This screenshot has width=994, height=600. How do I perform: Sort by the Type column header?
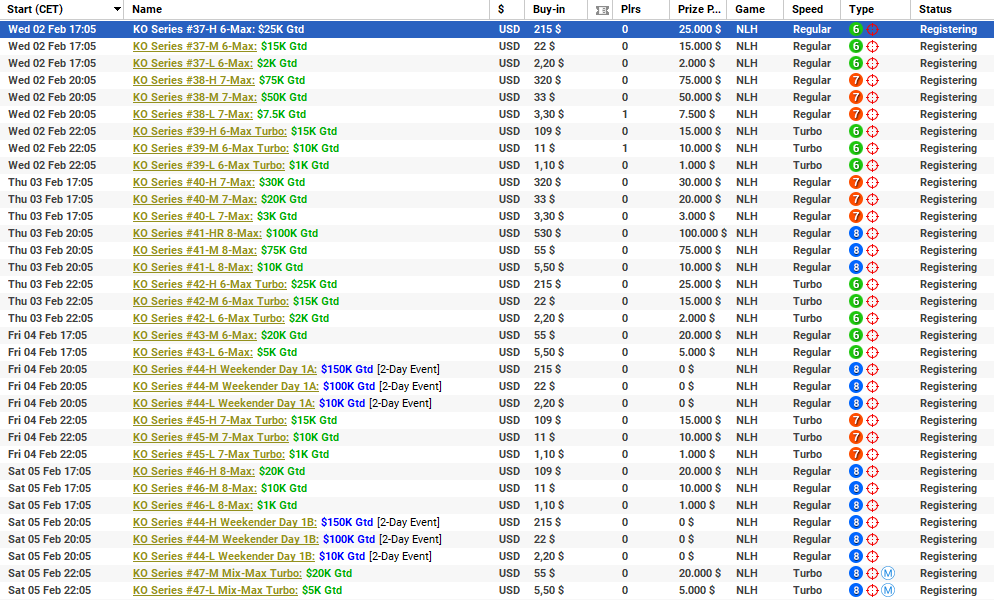coord(862,10)
